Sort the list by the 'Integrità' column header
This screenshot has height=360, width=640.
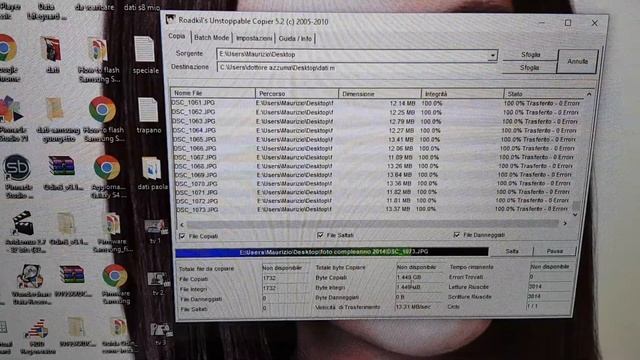(462, 94)
